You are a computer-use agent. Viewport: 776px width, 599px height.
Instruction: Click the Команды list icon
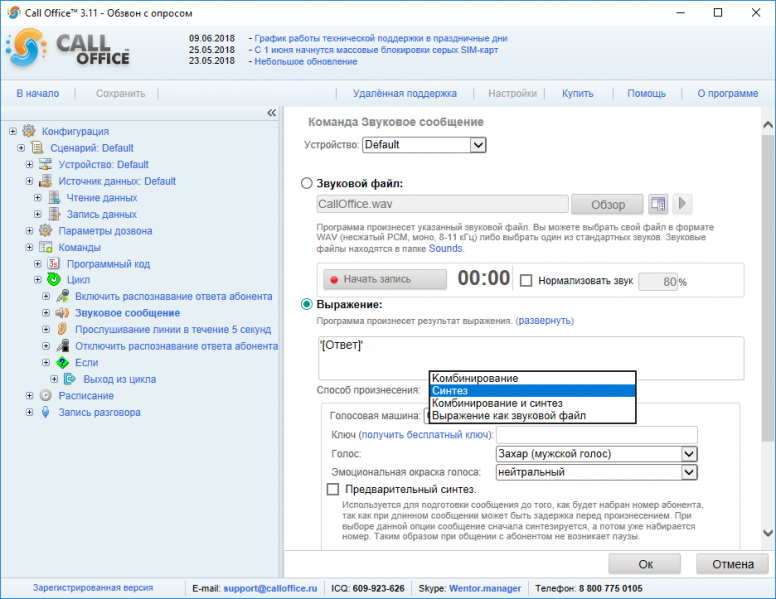point(46,247)
